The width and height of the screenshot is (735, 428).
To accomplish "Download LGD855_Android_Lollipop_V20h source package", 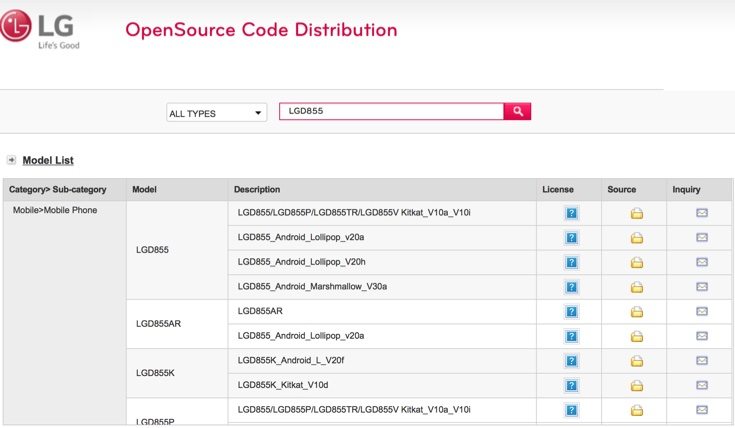I will tap(637, 263).
